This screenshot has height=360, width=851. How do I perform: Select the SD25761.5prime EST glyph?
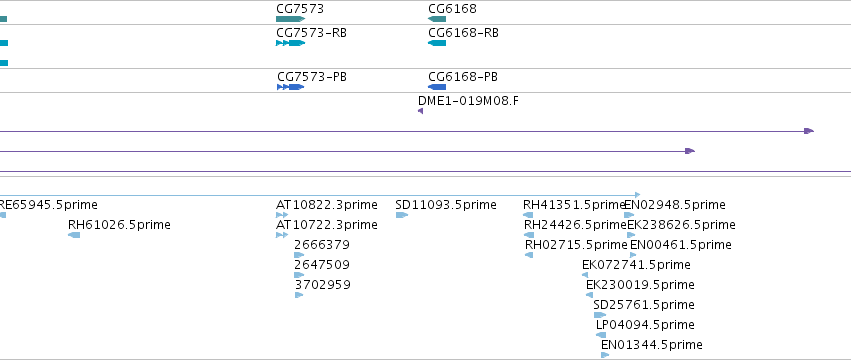(600, 315)
